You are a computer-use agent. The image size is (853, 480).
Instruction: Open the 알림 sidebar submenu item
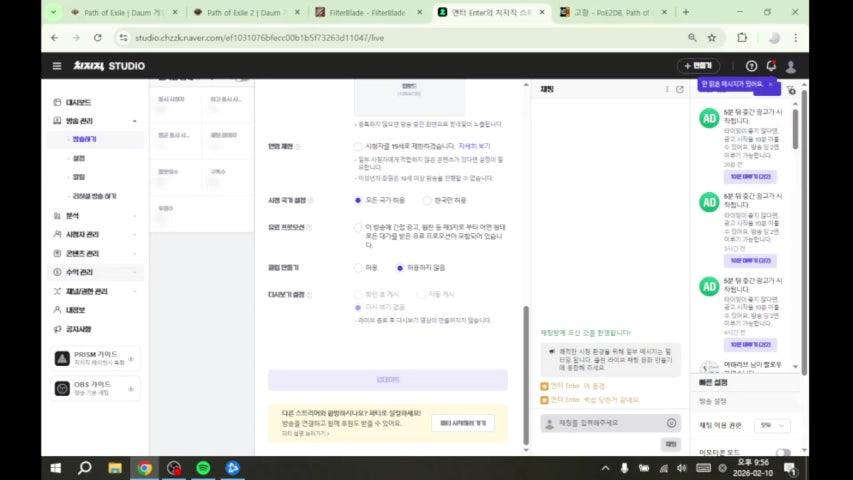point(79,177)
